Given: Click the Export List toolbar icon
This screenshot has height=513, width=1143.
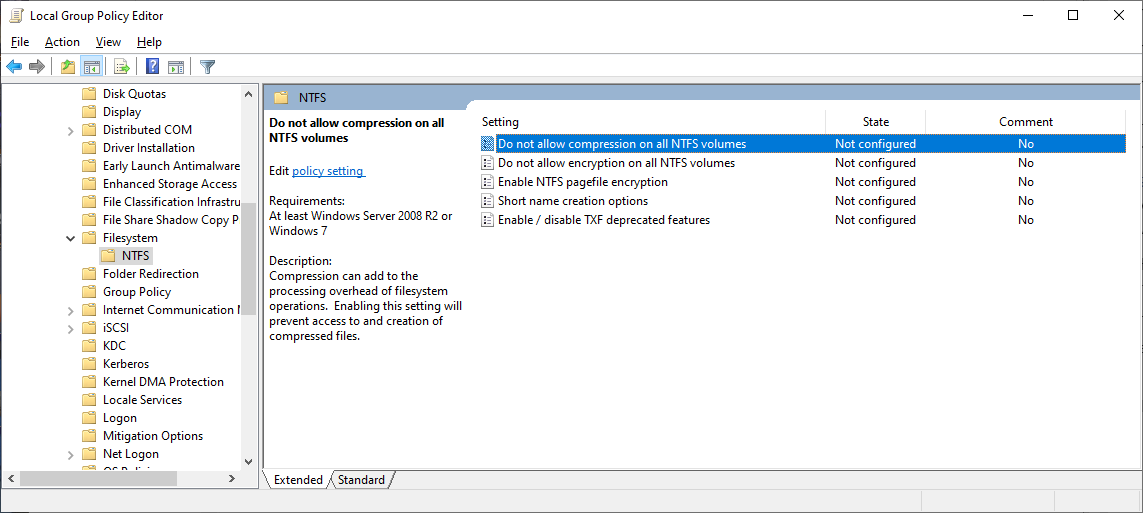Looking at the screenshot, I should [122, 67].
